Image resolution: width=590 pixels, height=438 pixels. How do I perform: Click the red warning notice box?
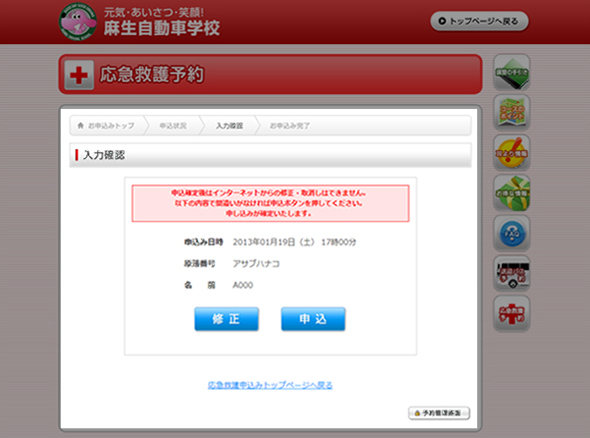(270, 203)
